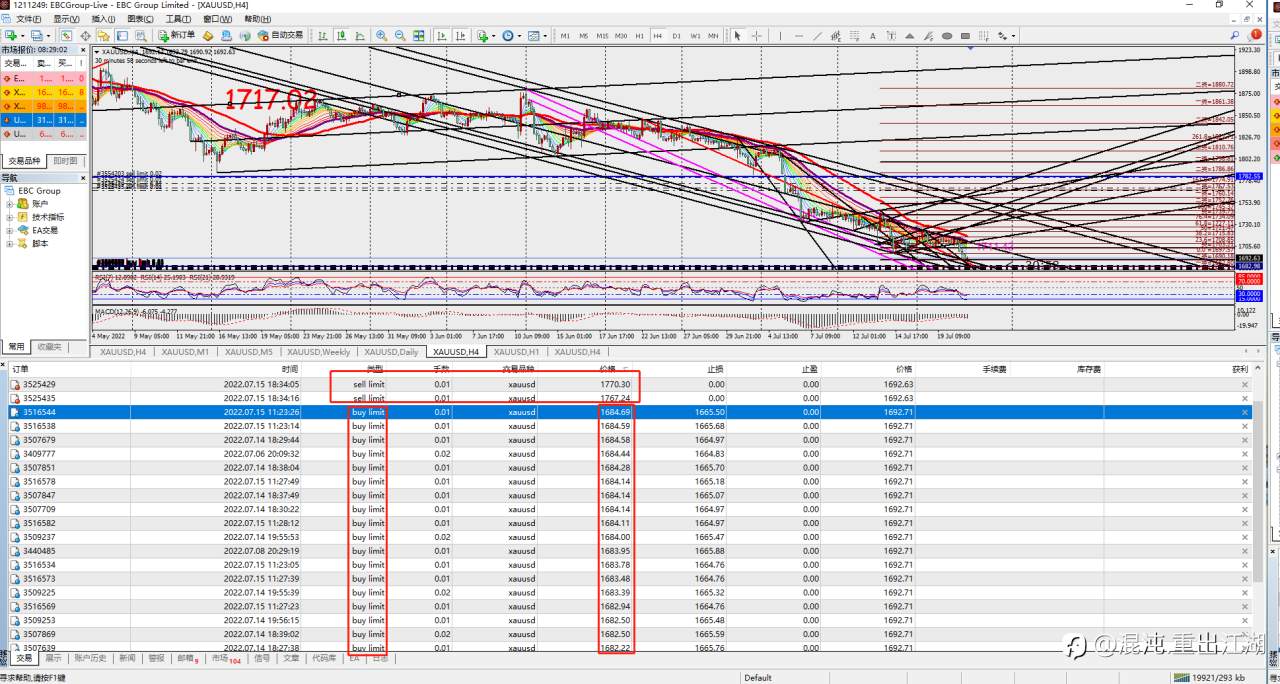This screenshot has width=1280, height=684.
Task: Open the 图表 menu
Action: [141, 19]
